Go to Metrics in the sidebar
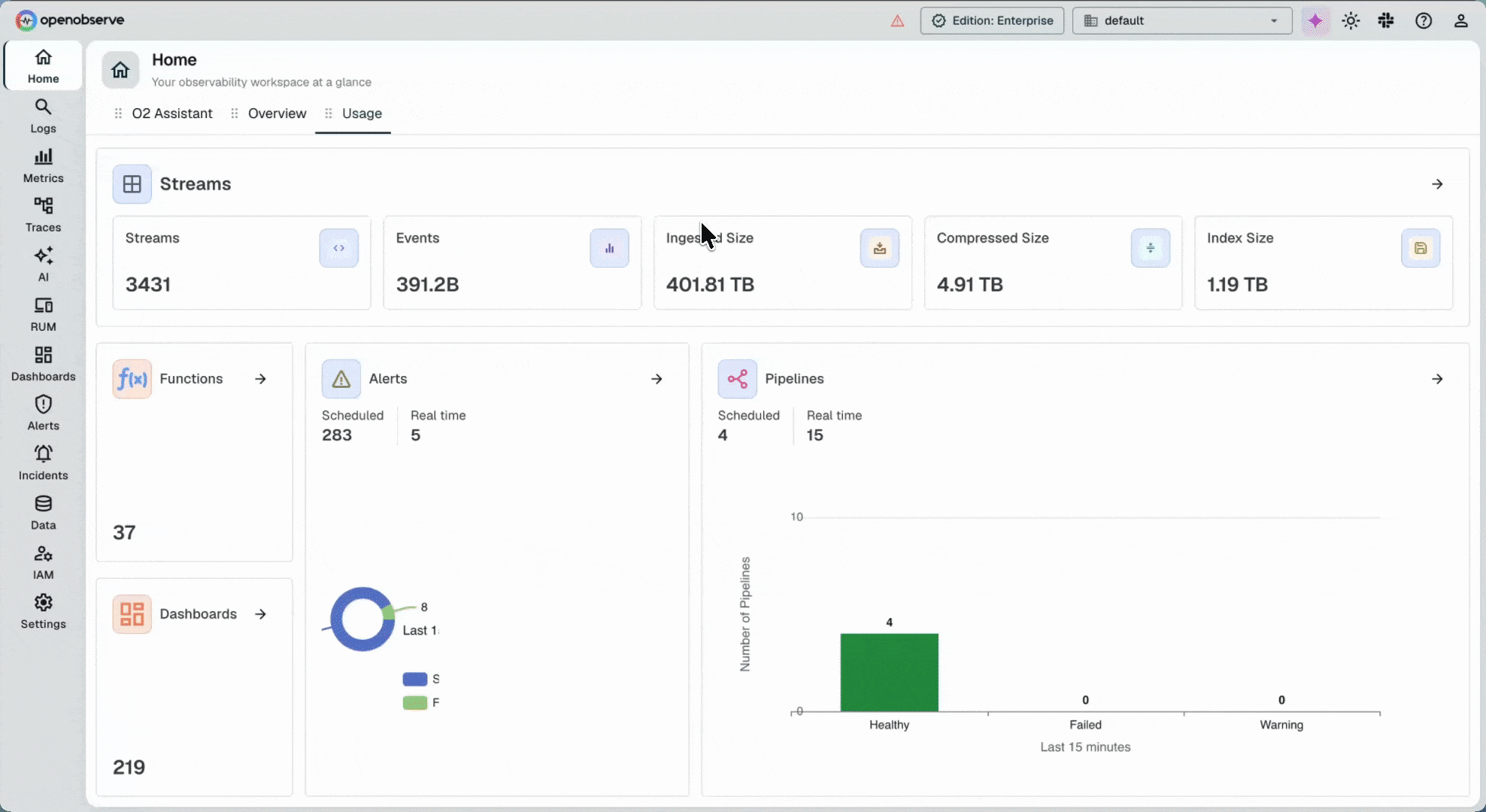 point(43,165)
